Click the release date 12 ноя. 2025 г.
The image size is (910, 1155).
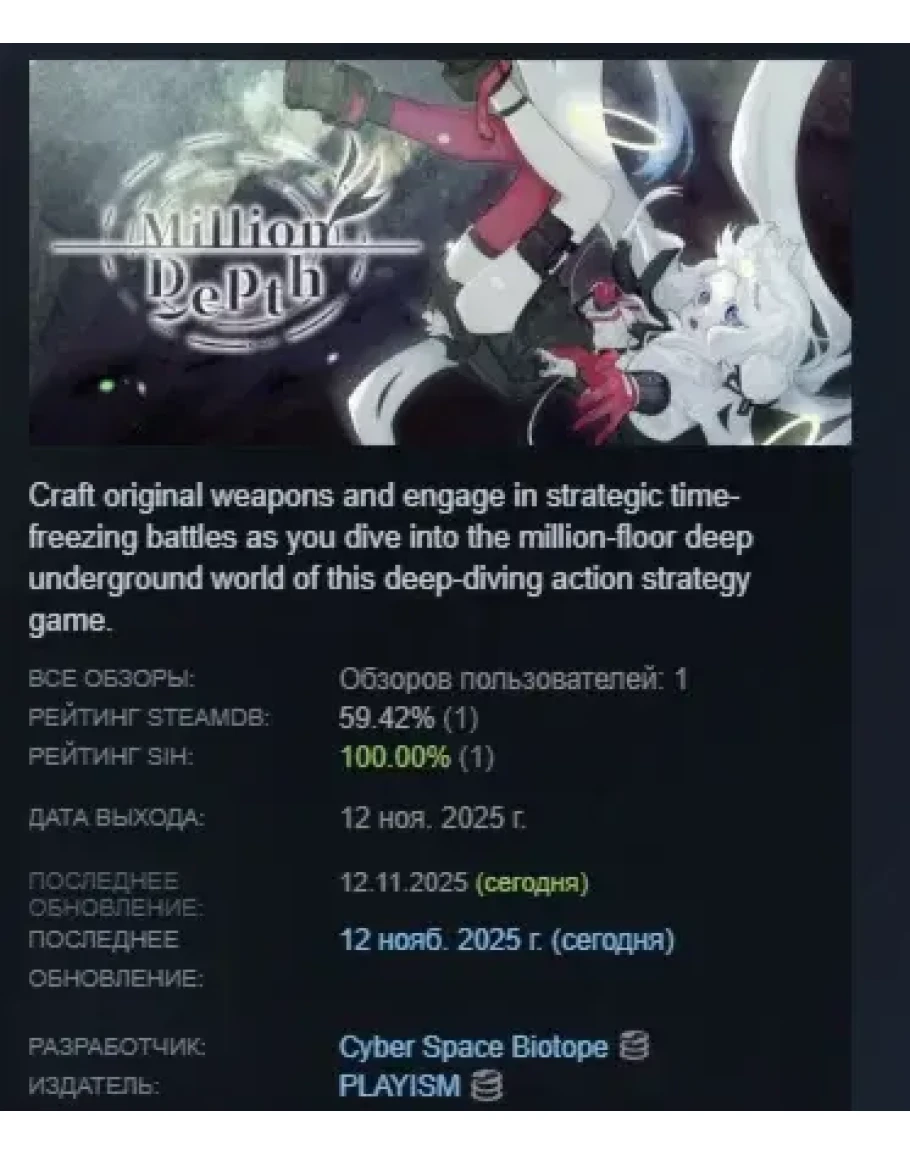tap(433, 818)
